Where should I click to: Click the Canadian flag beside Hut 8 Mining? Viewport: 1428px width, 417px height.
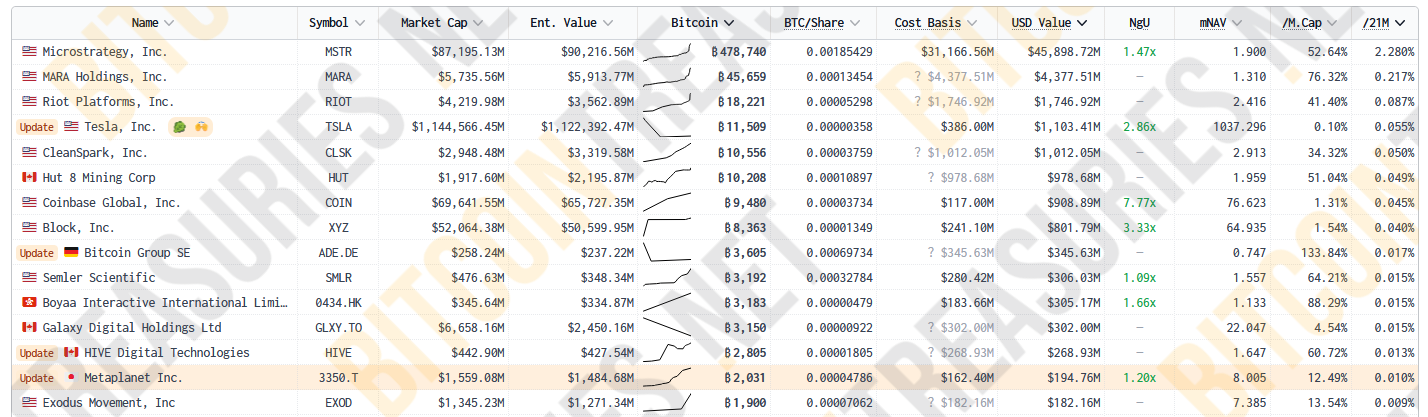pyautogui.click(x=29, y=177)
